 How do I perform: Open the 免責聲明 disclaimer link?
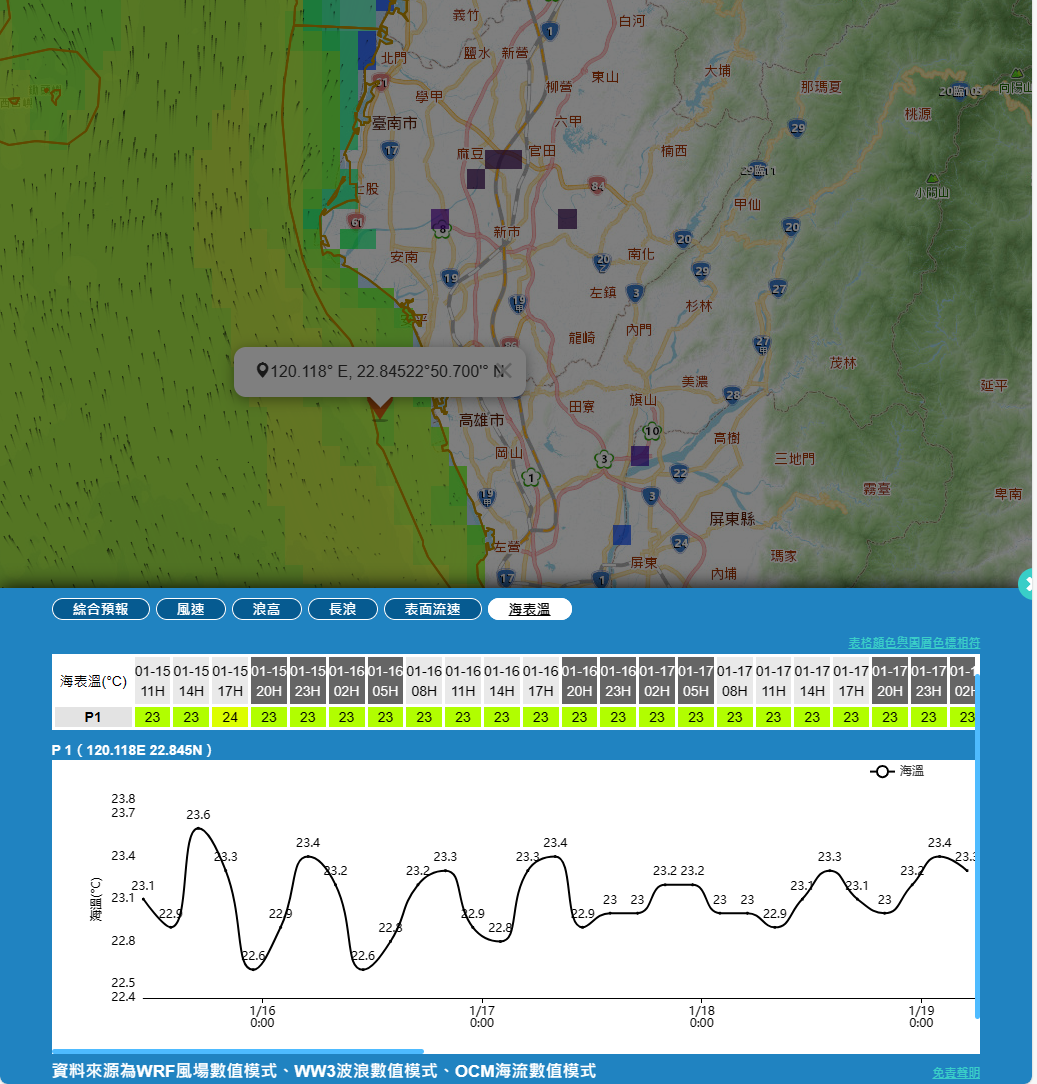pos(956,1072)
